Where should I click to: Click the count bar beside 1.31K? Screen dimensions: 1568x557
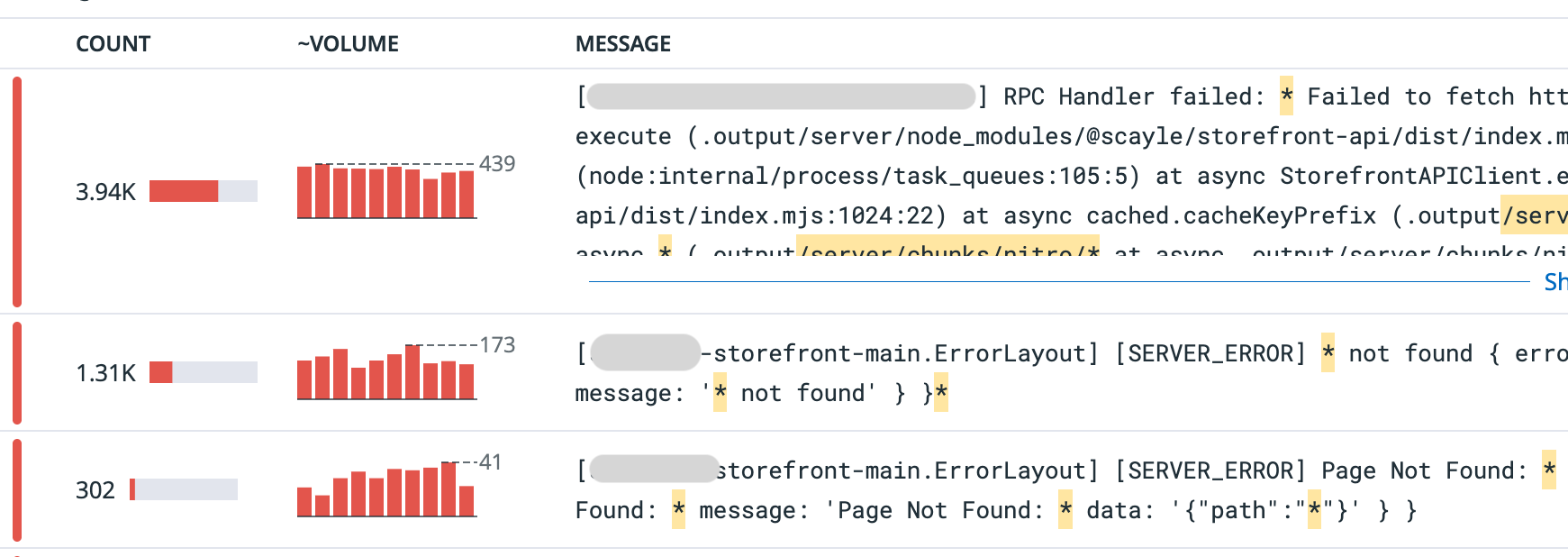(x=203, y=372)
